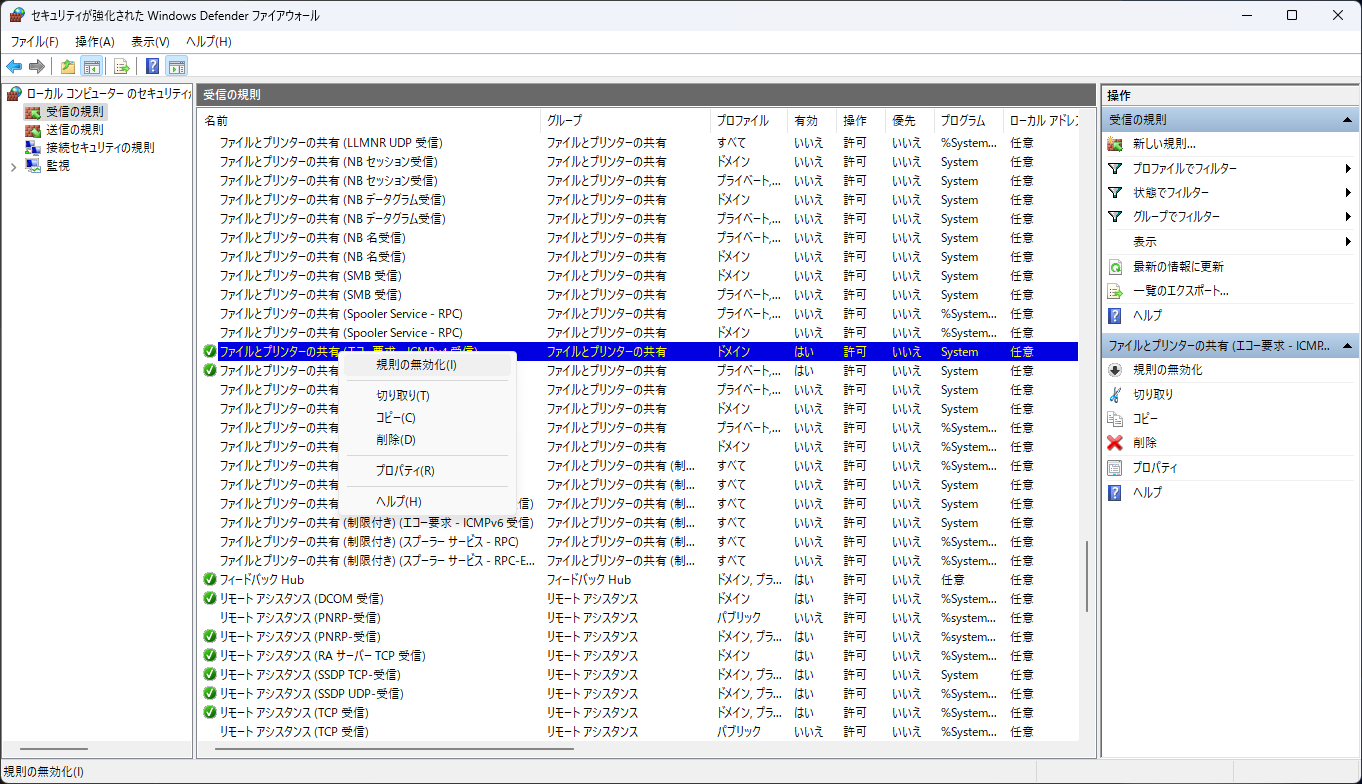Viewport: 1362px width, 784px height.
Task: Open the グループでフィルター submenu
Action: click(1231, 216)
